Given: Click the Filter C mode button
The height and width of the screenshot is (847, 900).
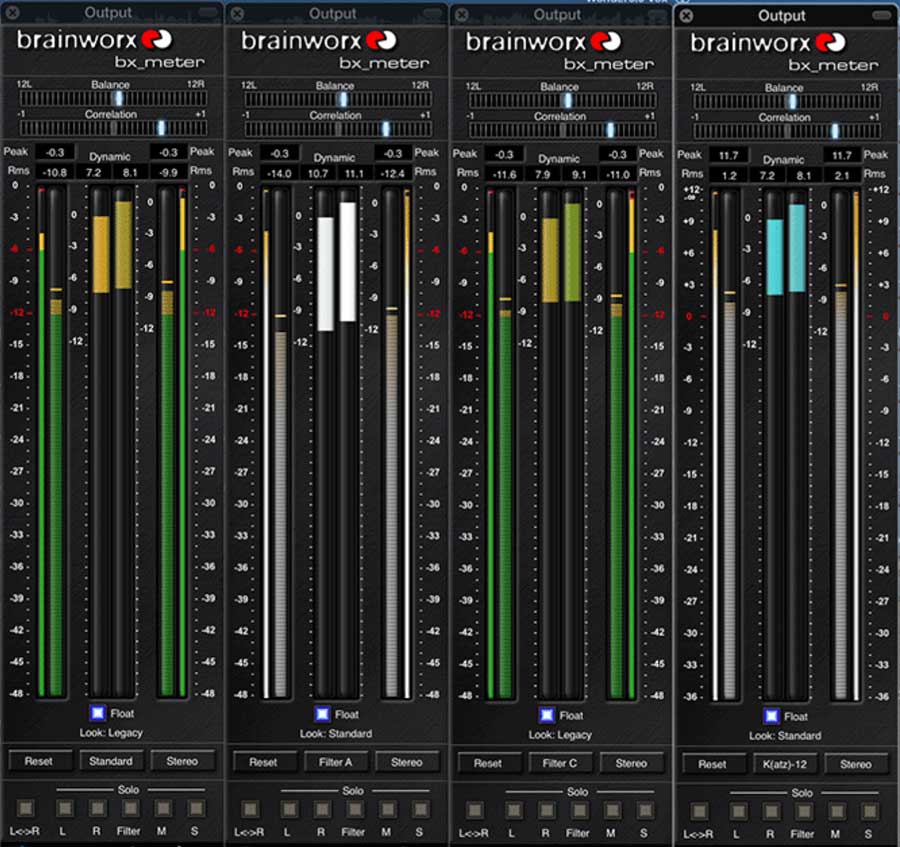Looking at the screenshot, I should (560, 763).
